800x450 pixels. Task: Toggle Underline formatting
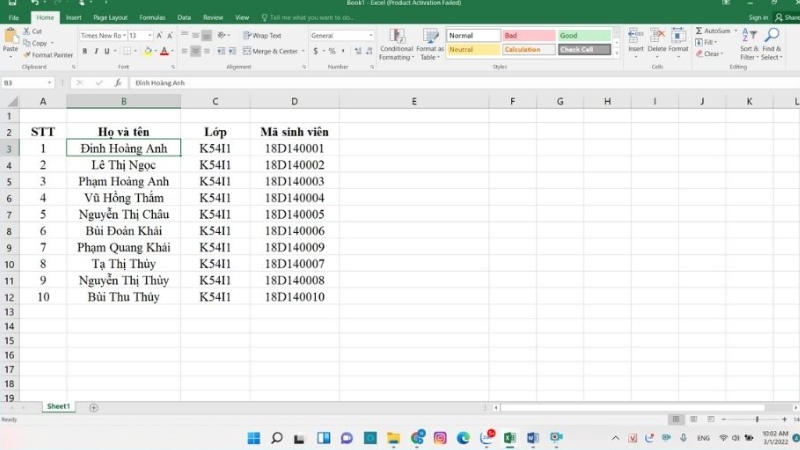tap(107, 51)
